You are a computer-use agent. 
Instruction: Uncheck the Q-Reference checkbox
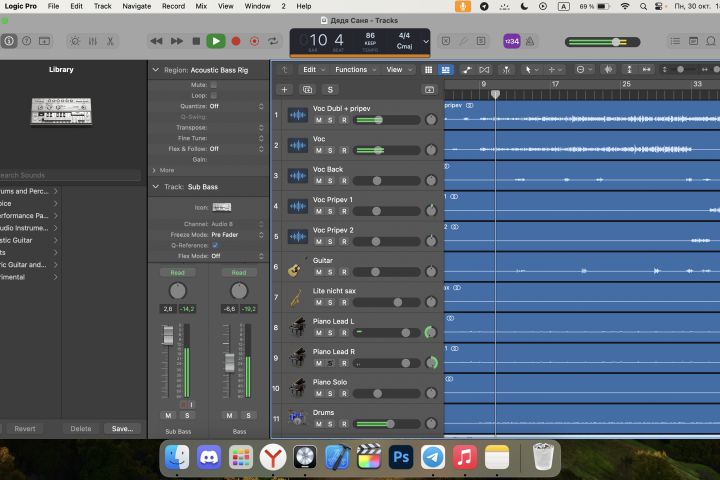coord(215,245)
